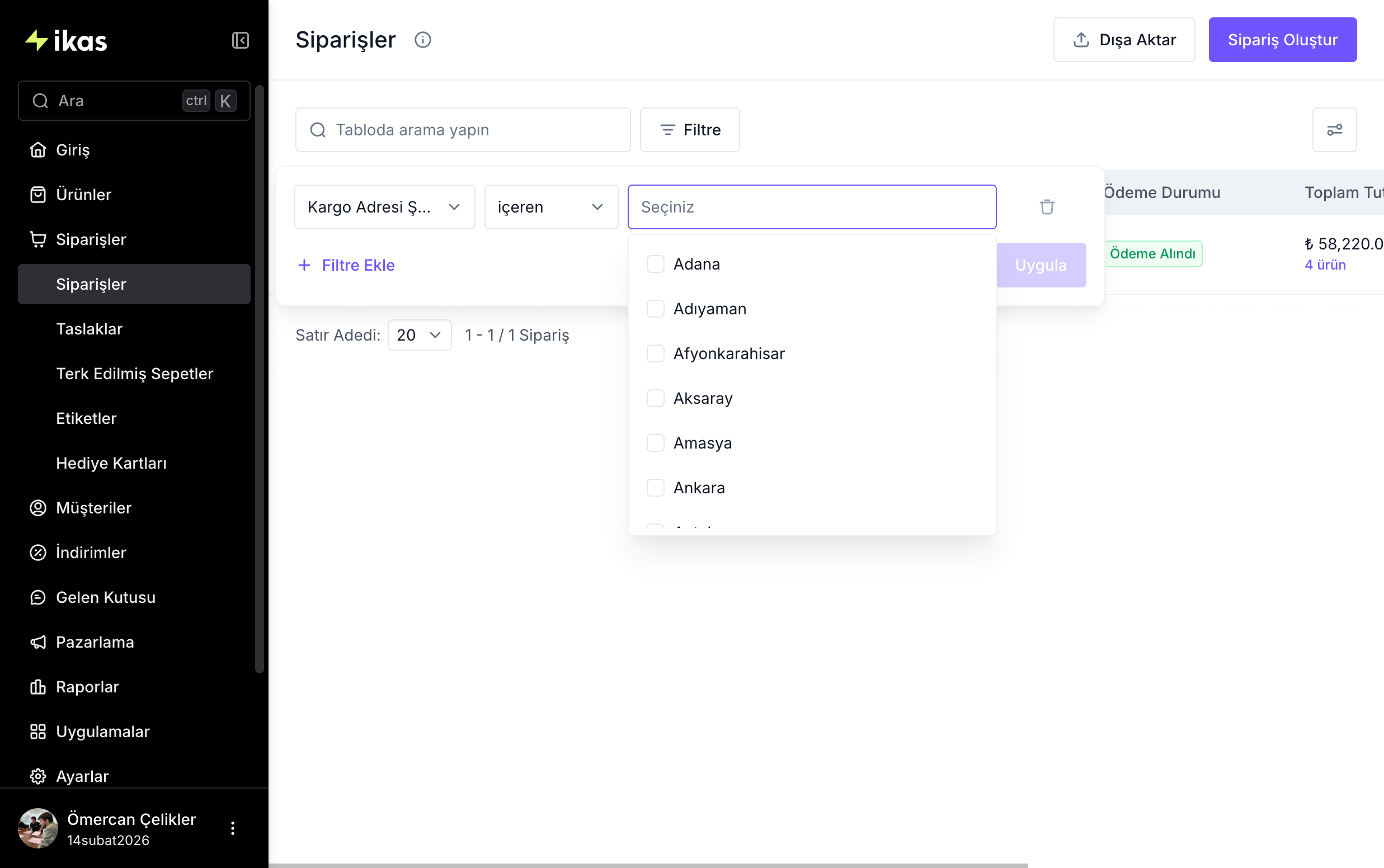Open Taslaklar in the sidebar submenu

tap(90, 329)
